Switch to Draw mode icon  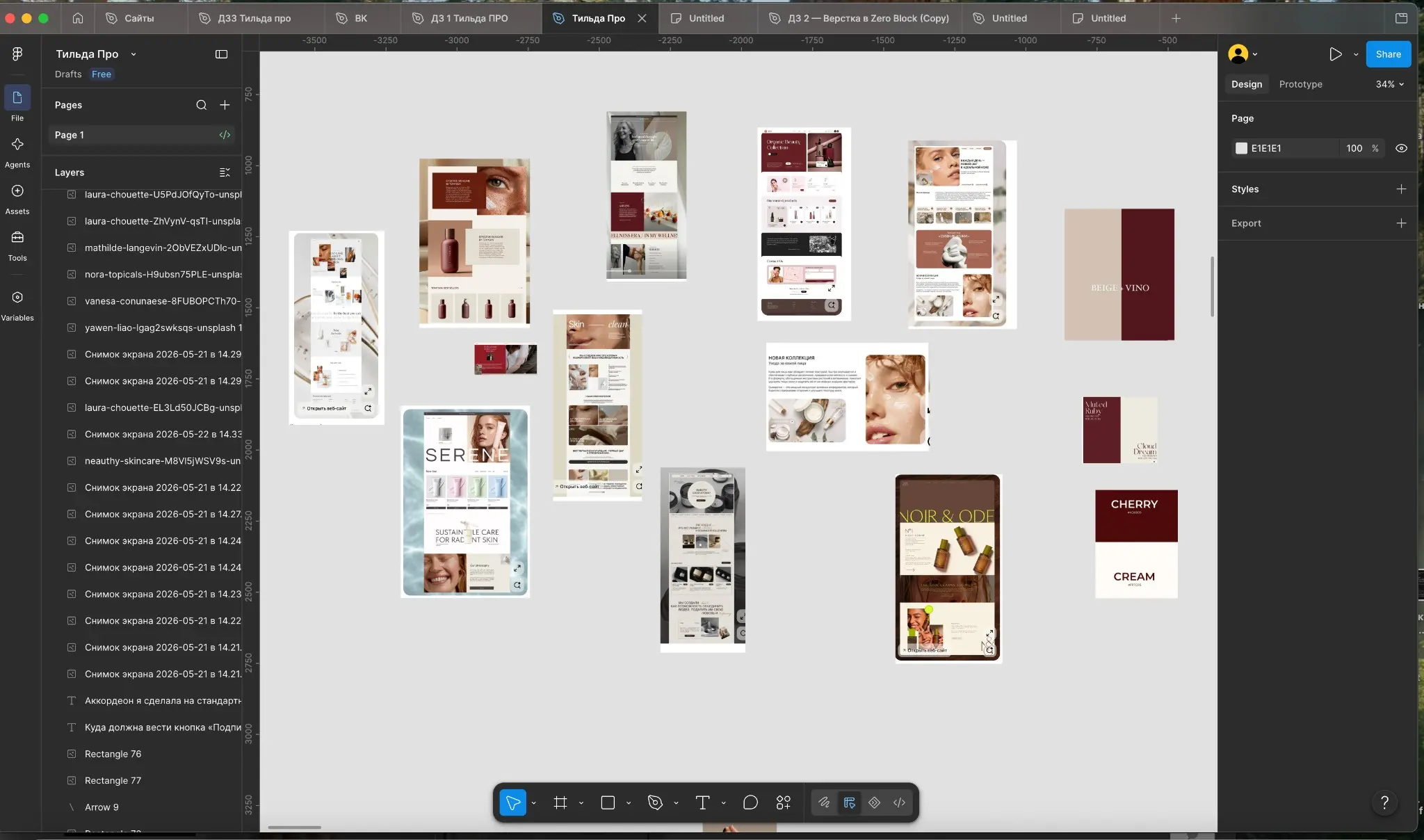point(824,802)
